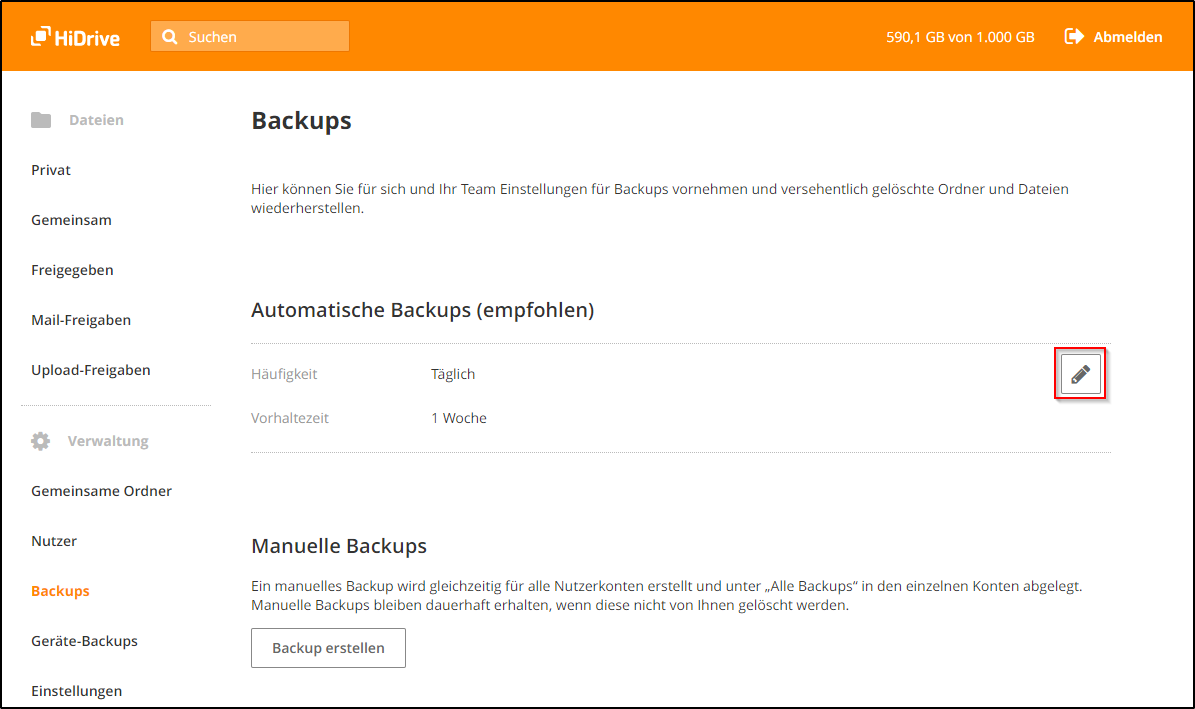Open Mail-Freigaben in sidebar
The height and width of the screenshot is (709, 1195).
tap(81, 320)
